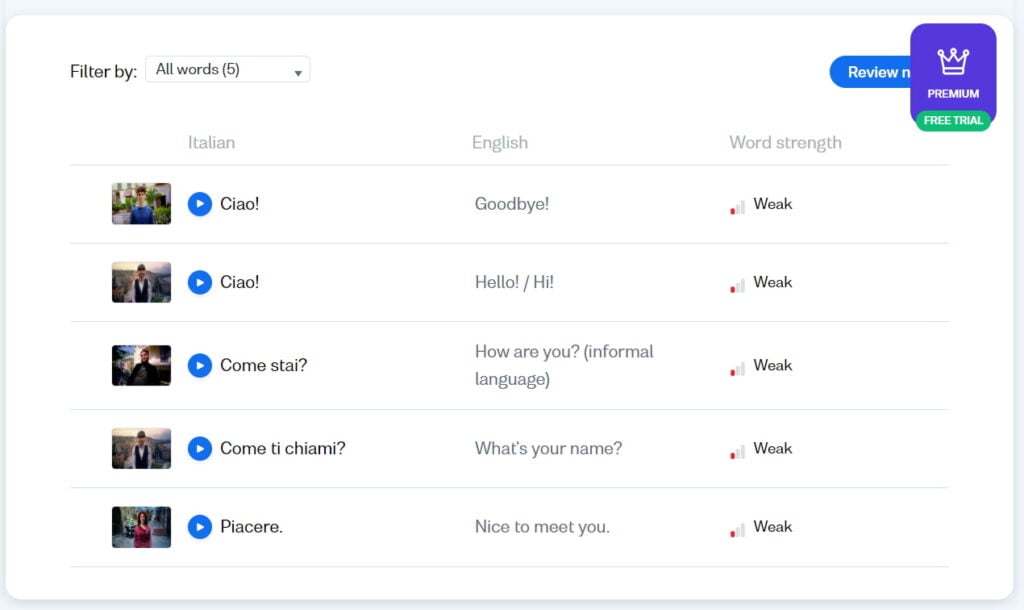
Task: Click the "Word strength" column header
Action: click(x=785, y=142)
